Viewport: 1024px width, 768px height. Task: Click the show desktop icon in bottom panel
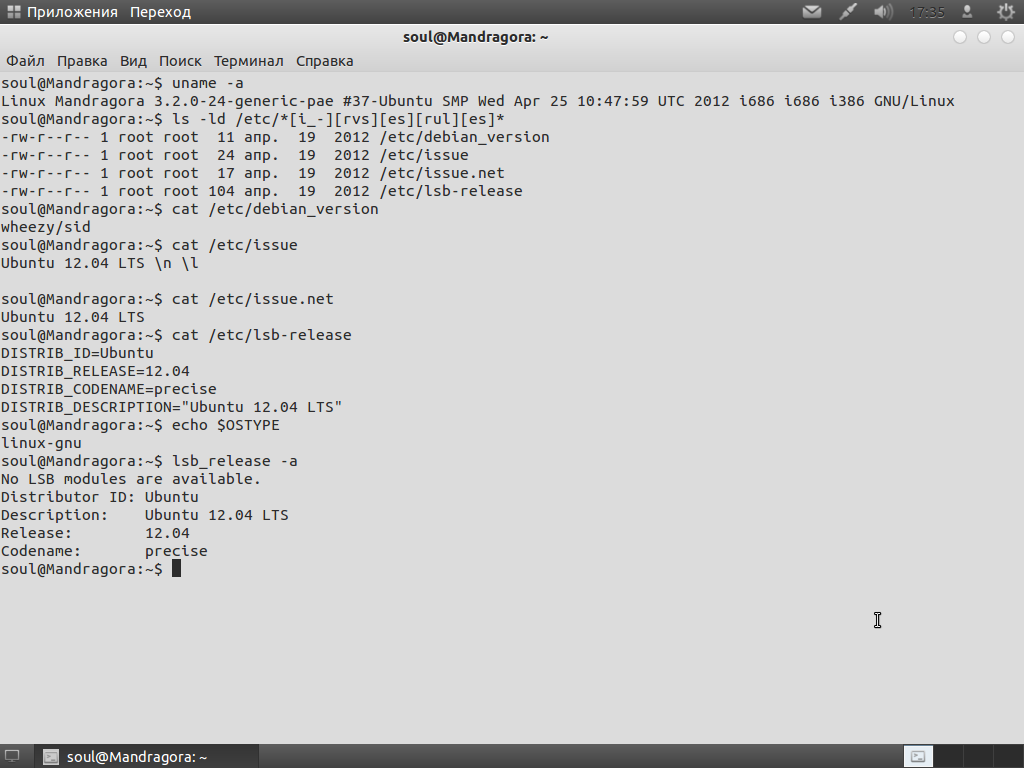tap(12, 756)
